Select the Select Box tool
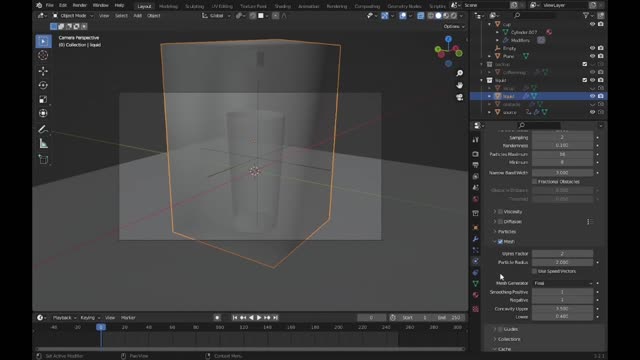The width and height of the screenshot is (640, 360). 43,41
